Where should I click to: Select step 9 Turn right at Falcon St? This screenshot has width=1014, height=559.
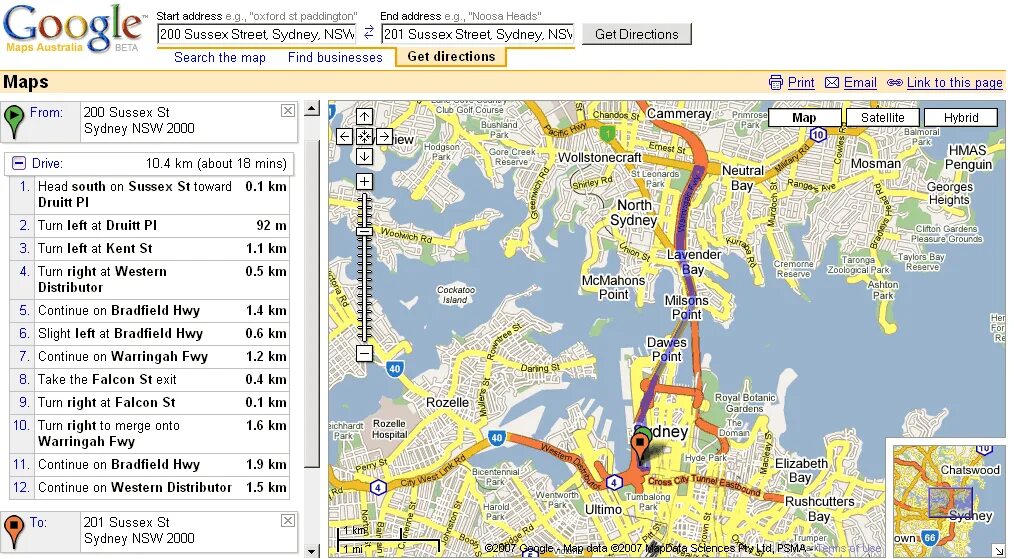coord(149,402)
